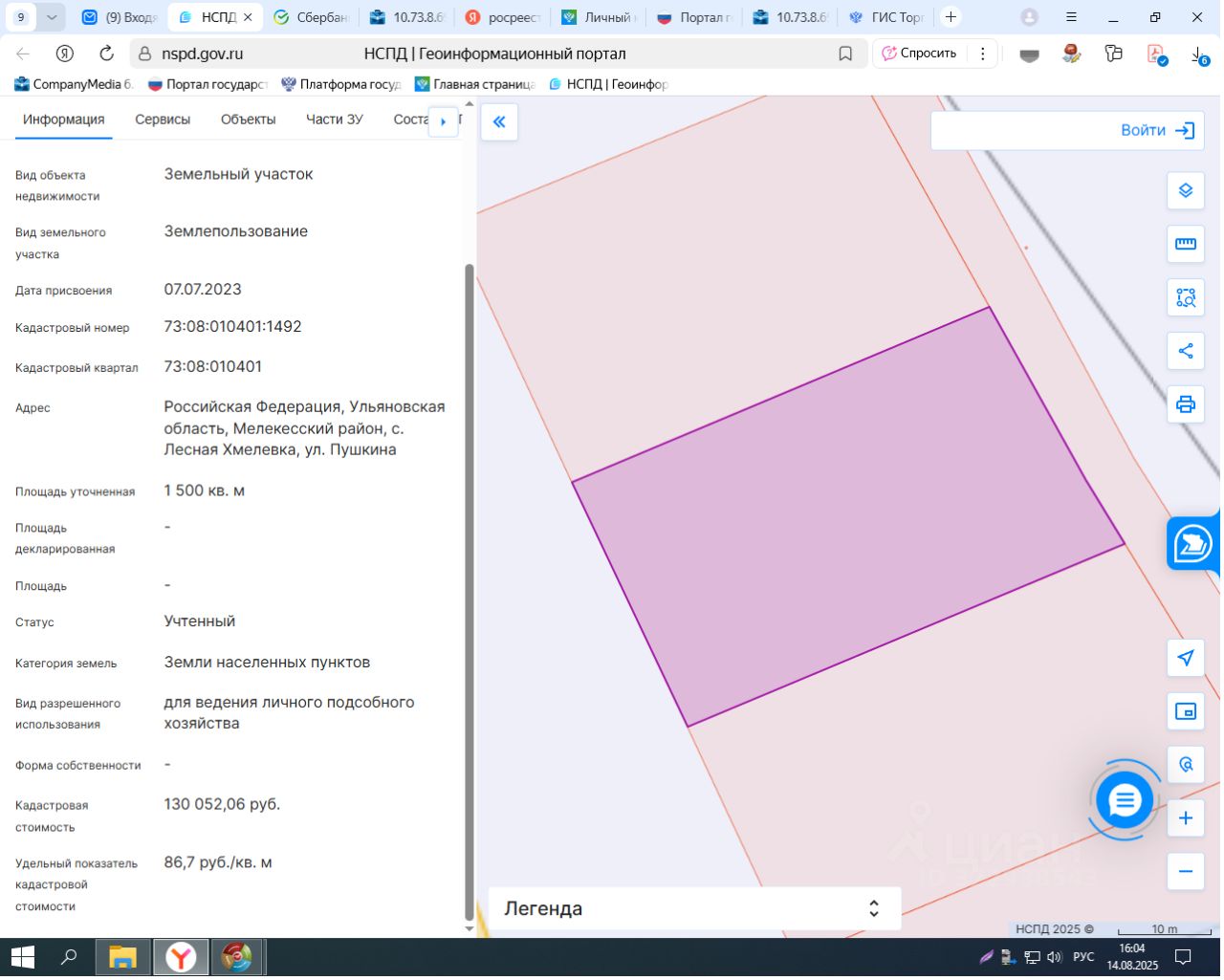Select the status value Учтенный
Screen dimensions: 1224x980
pos(200,621)
